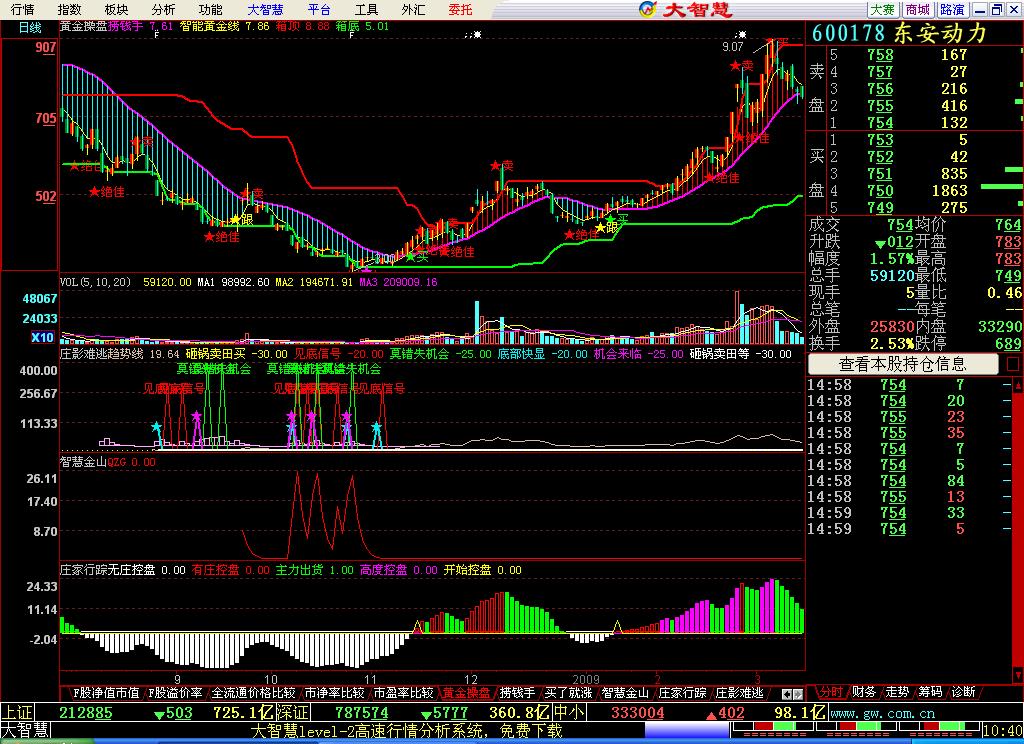1024x744 pixels.
Task: Open the 分析 menu
Action: pyautogui.click(x=163, y=10)
